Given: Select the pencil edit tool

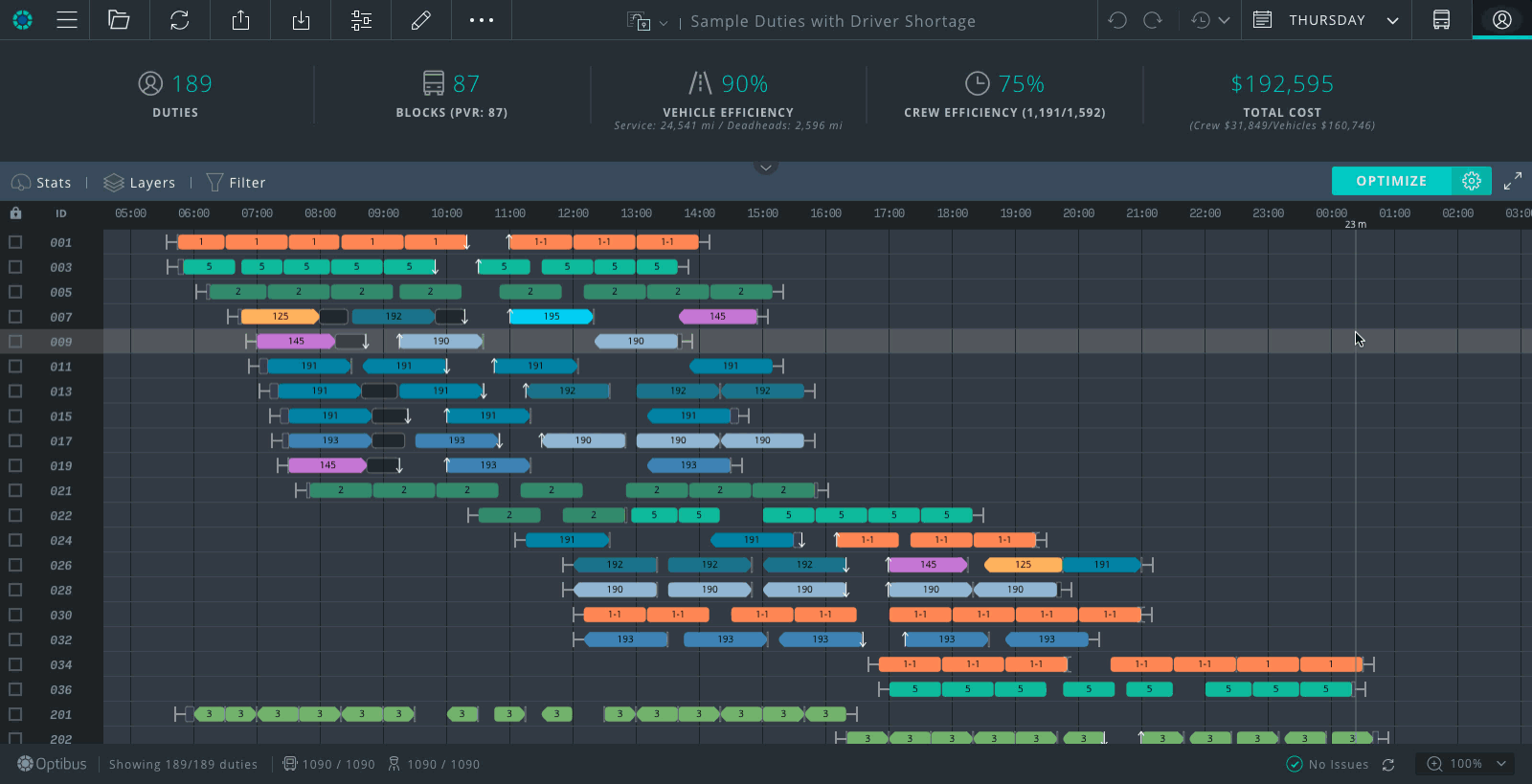Looking at the screenshot, I should (420, 20).
